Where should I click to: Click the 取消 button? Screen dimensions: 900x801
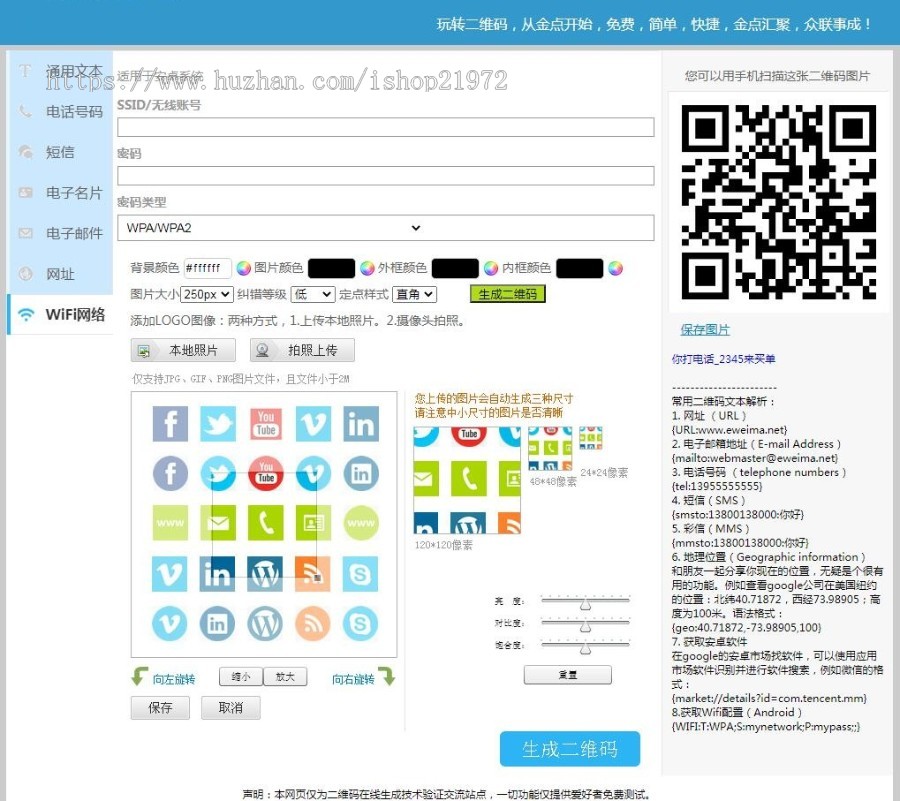[231, 708]
